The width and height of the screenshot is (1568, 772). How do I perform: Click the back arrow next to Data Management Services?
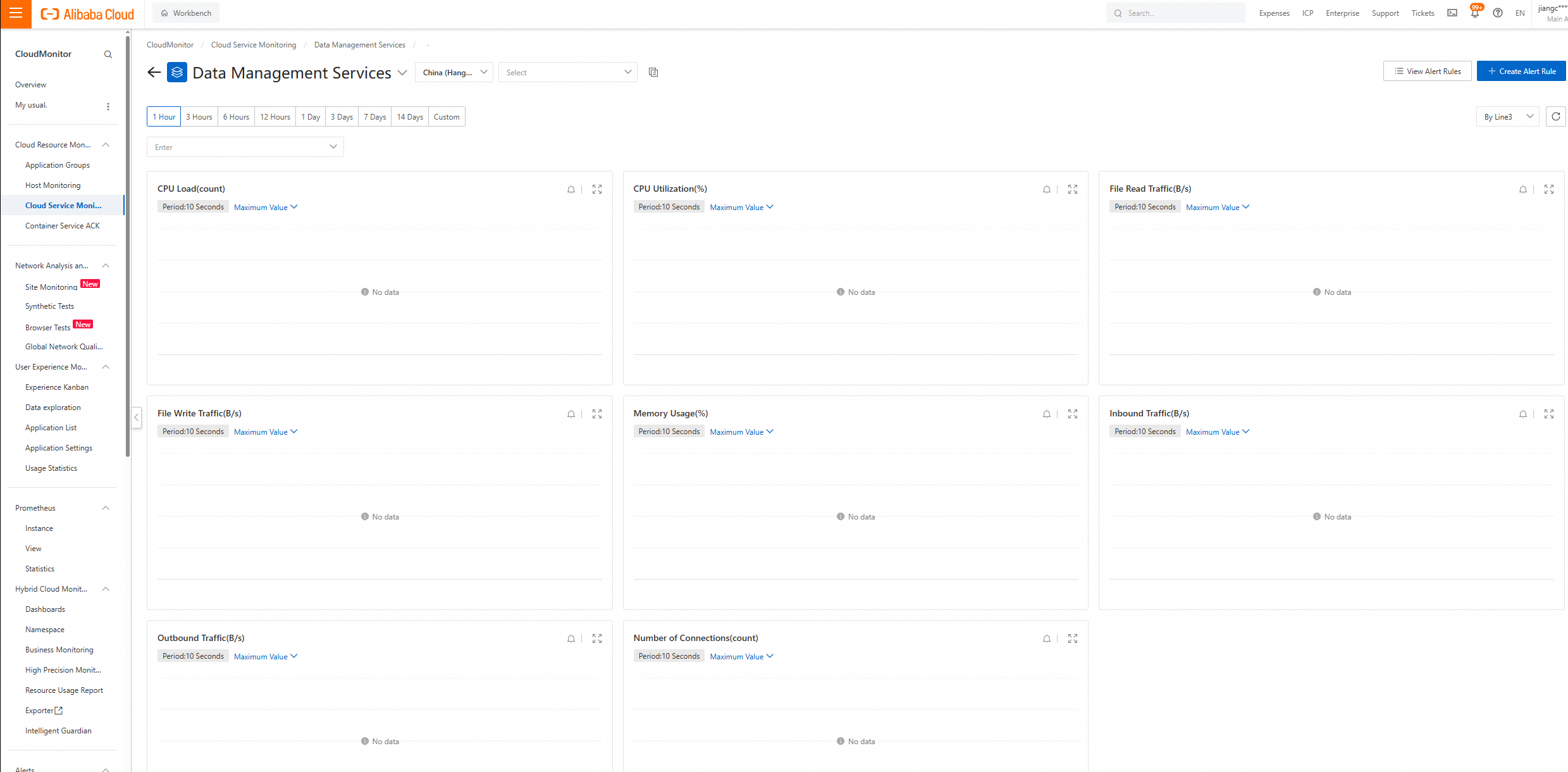154,72
